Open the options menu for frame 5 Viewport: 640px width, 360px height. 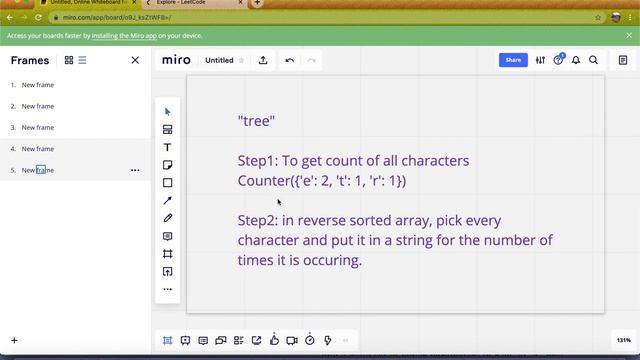coord(135,170)
